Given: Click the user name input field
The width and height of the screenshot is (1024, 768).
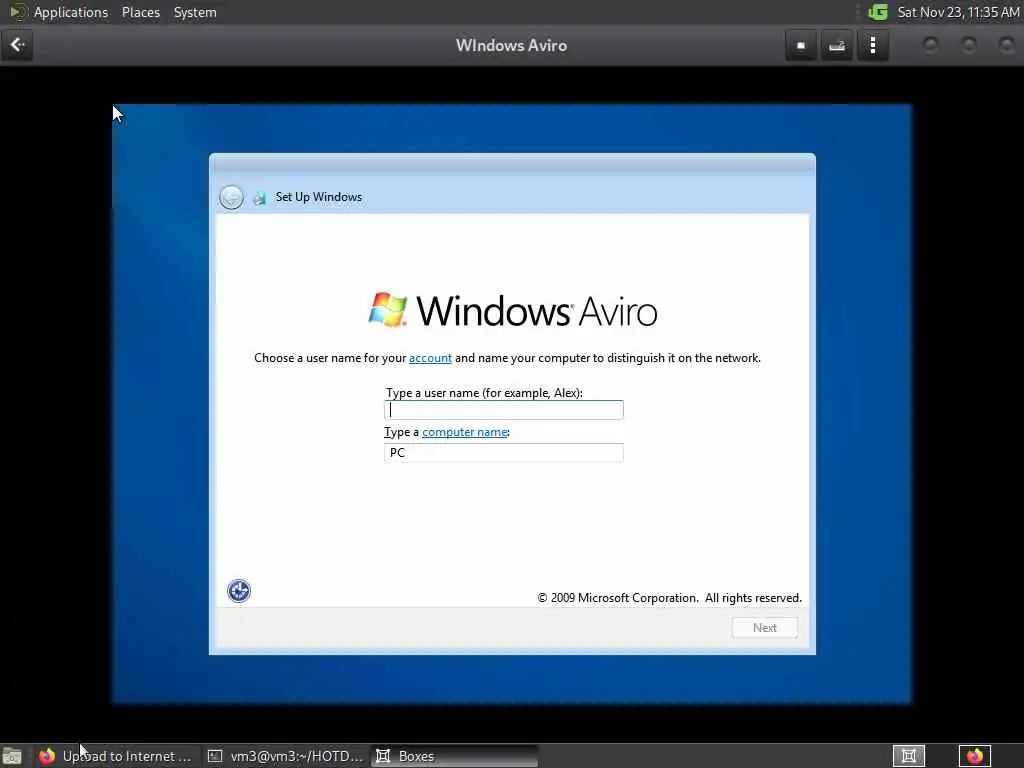Looking at the screenshot, I should 504,409.
